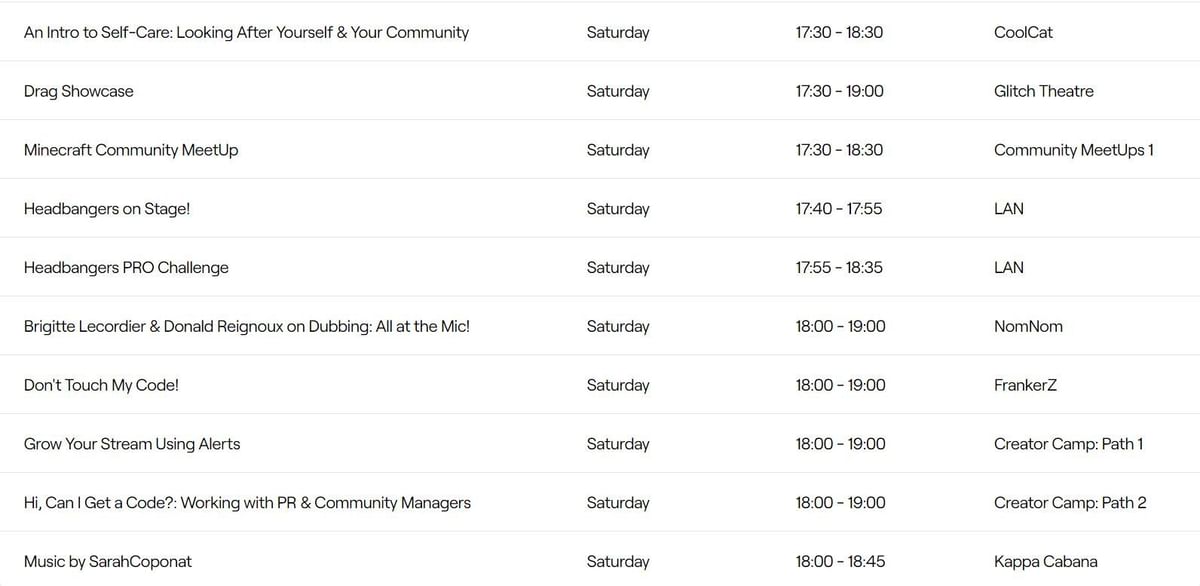Screen dimensions: 1200x586
Task: Select Headbangers on Stage! event
Action: [107, 209]
